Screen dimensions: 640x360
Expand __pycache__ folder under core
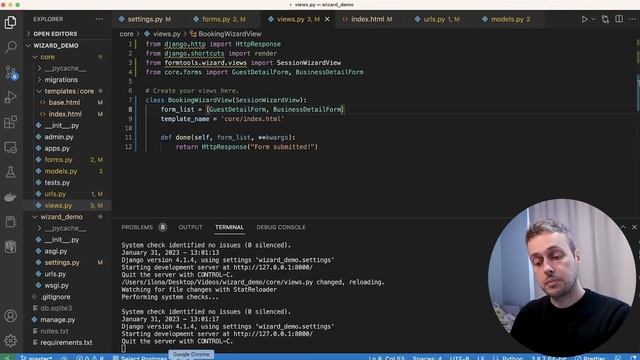[65, 68]
